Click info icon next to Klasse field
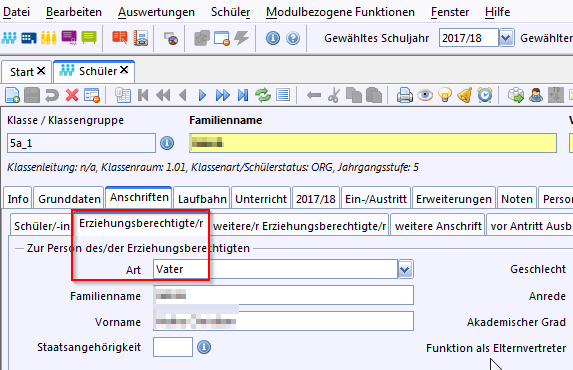This screenshot has width=573, height=370. [167, 143]
